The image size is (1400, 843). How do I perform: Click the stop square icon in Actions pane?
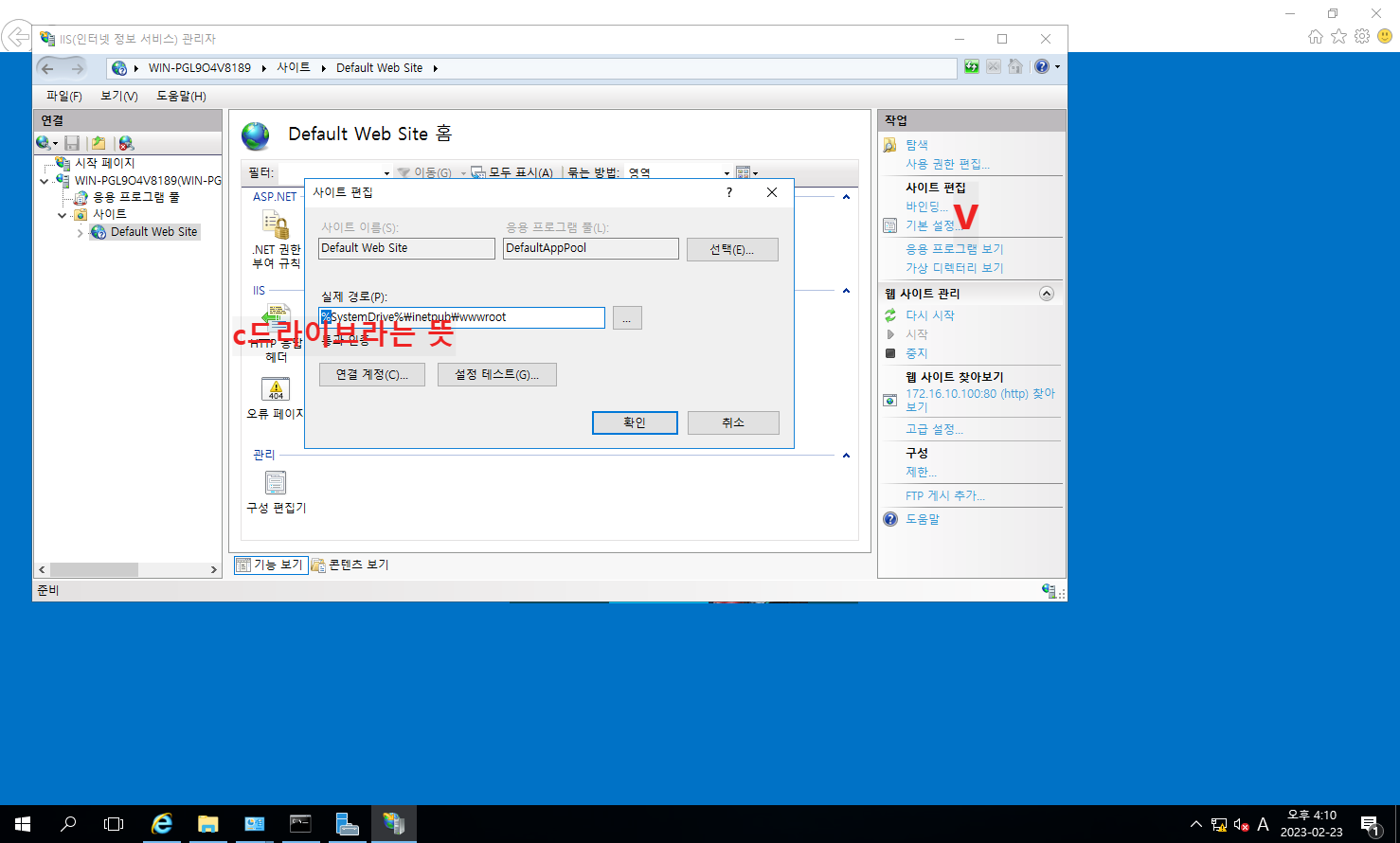click(890, 353)
